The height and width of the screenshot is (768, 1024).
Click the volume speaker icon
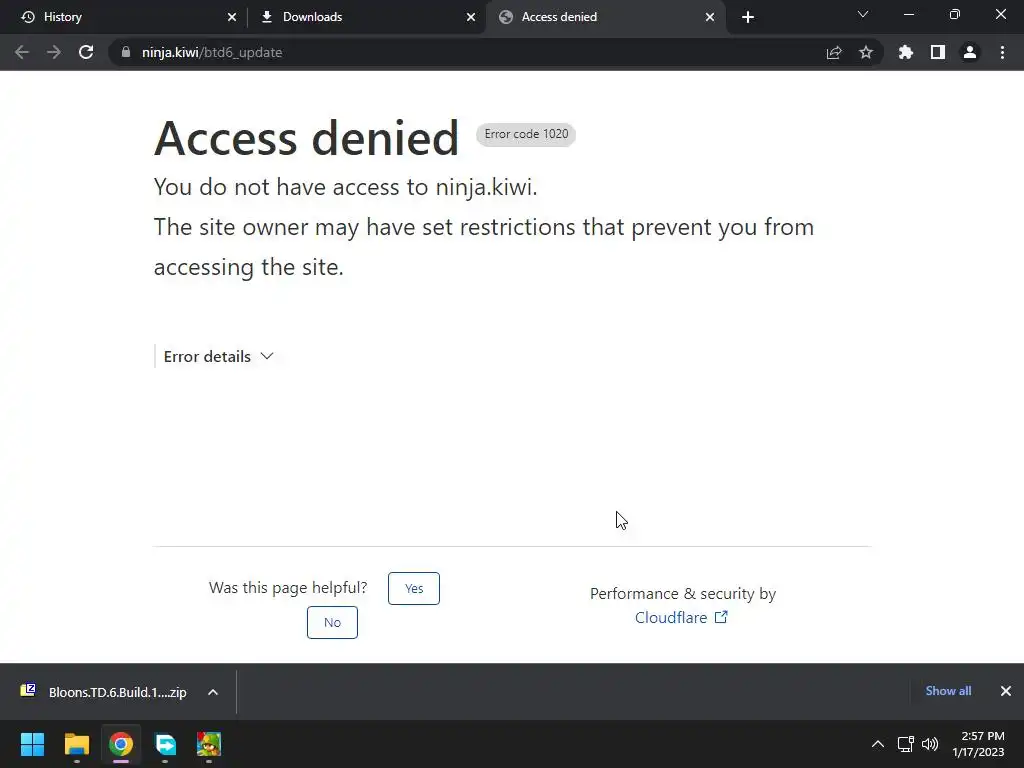click(x=930, y=744)
